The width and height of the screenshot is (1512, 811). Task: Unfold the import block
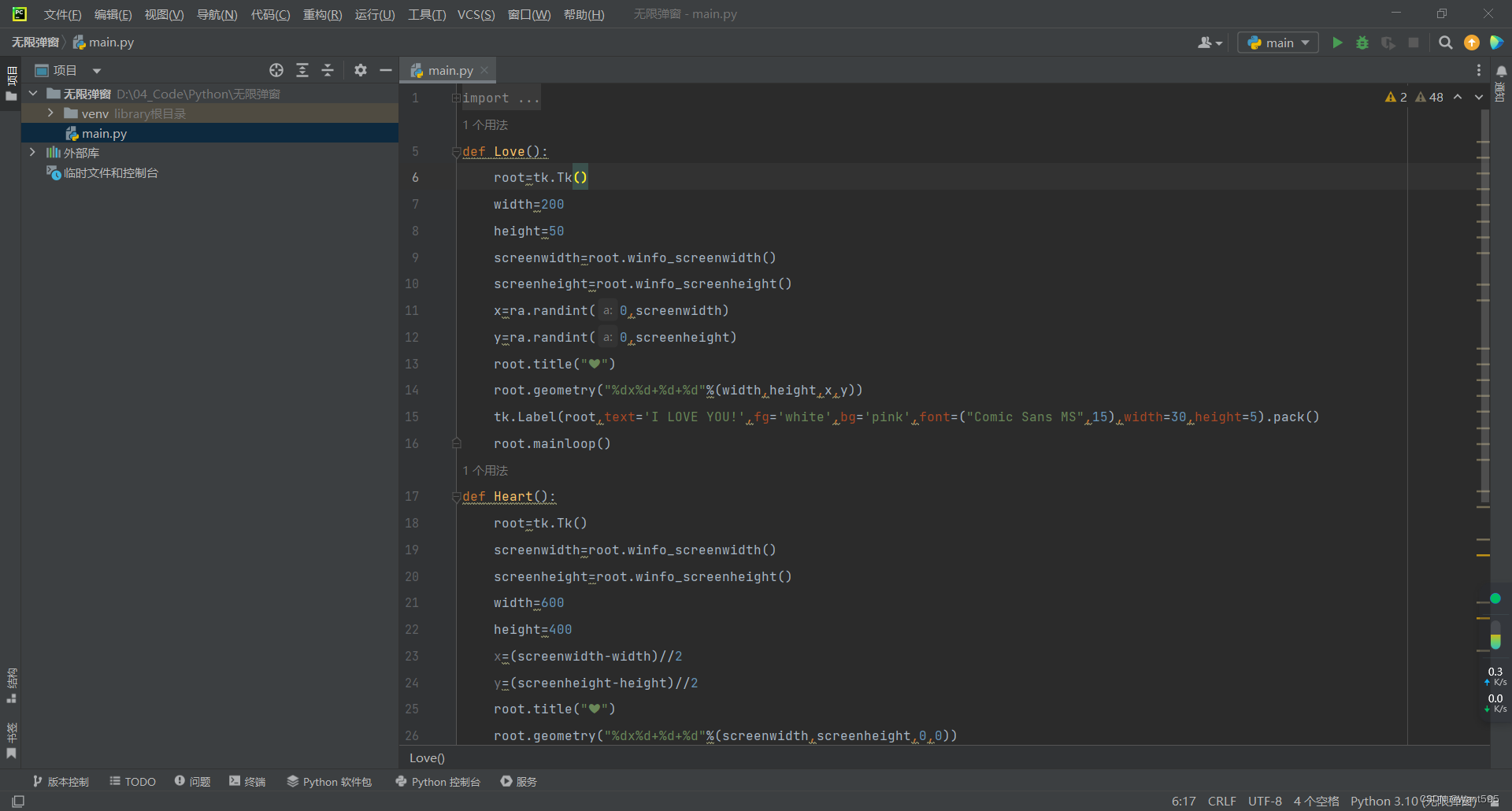(456, 98)
